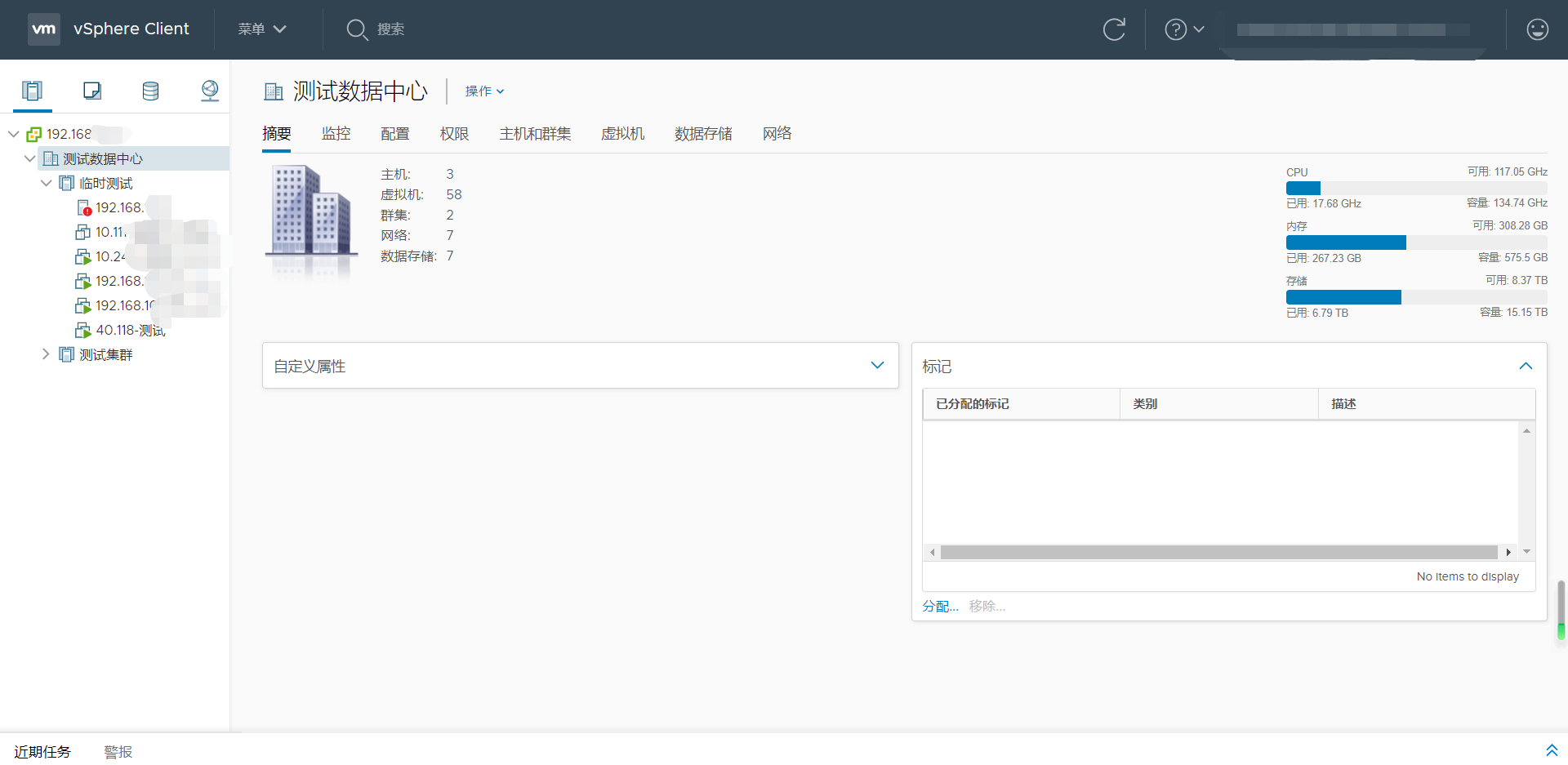Collapse the 标记 panel
Screen dimensions: 1568x765
tap(1526, 366)
